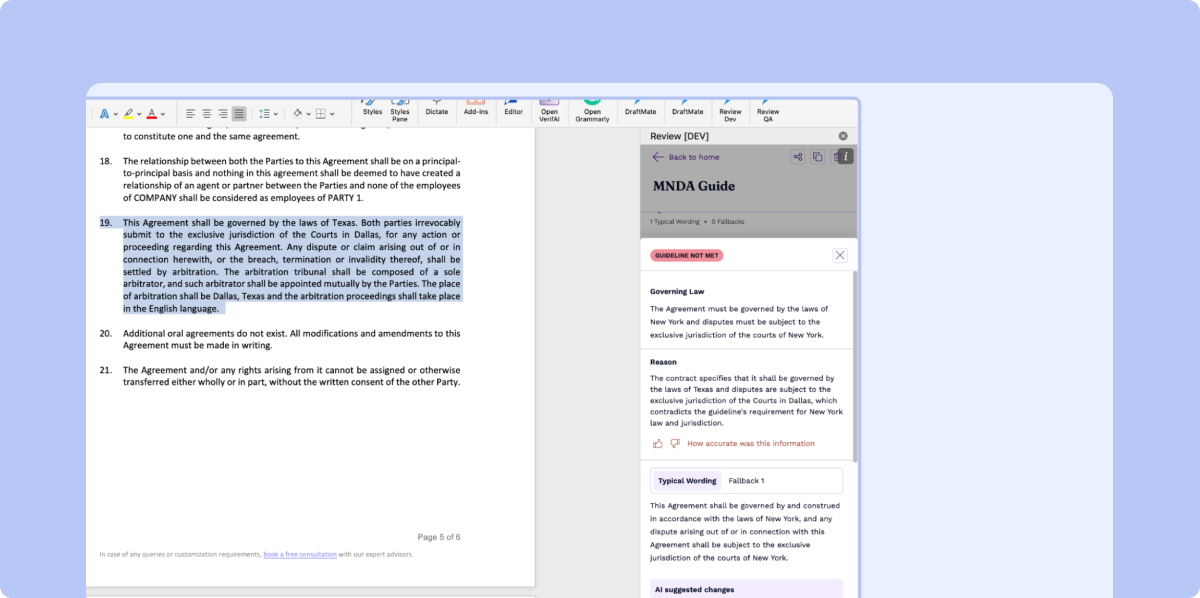Open highlight color dropdown arrow
This screenshot has height=598, width=1200.
tap(139, 114)
